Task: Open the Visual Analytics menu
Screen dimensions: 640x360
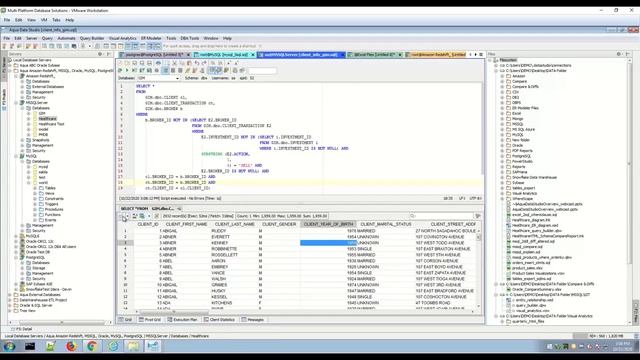Action: tap(122, 38)
